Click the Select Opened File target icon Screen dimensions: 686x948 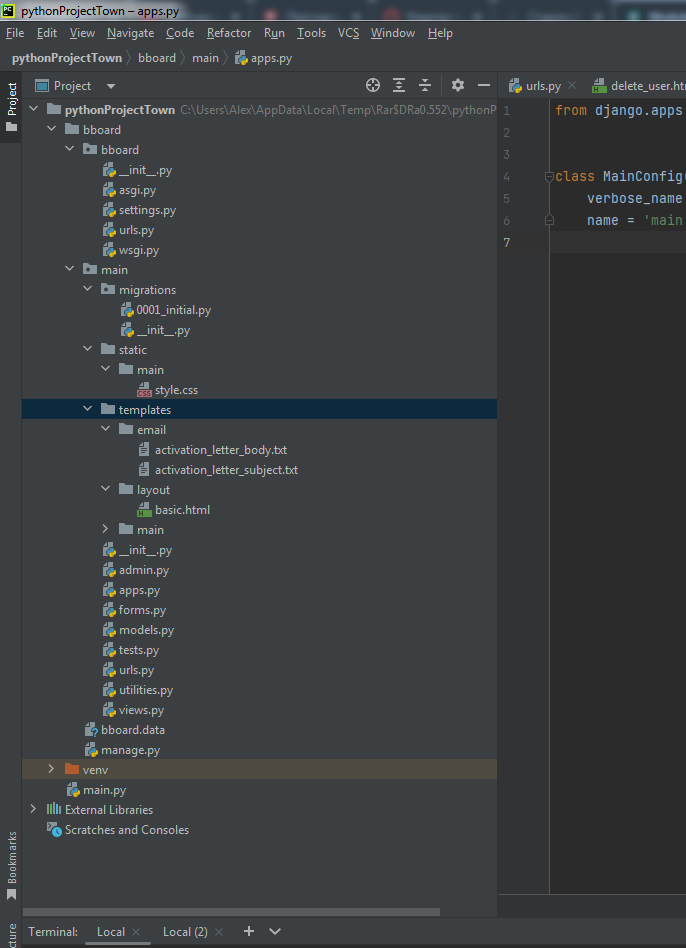pos(373,85)
